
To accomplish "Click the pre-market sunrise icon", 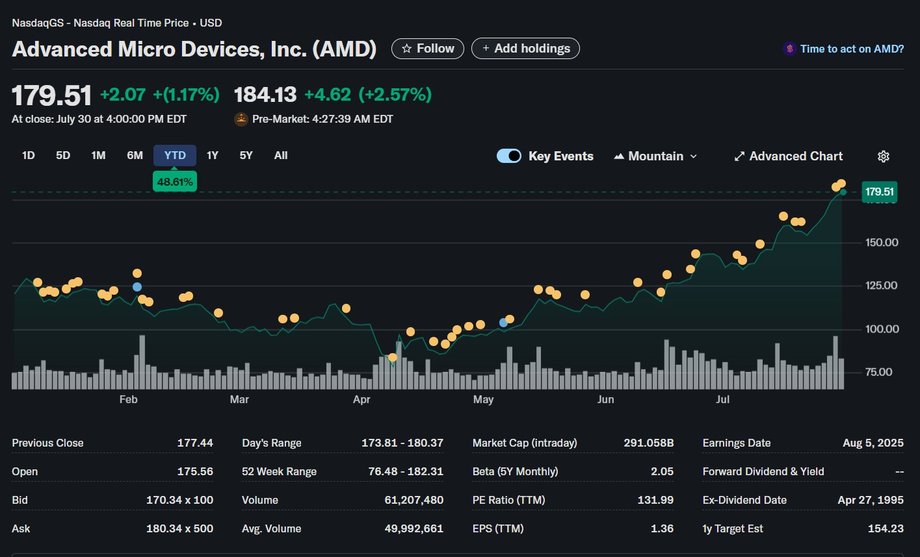I will (241, 119).
